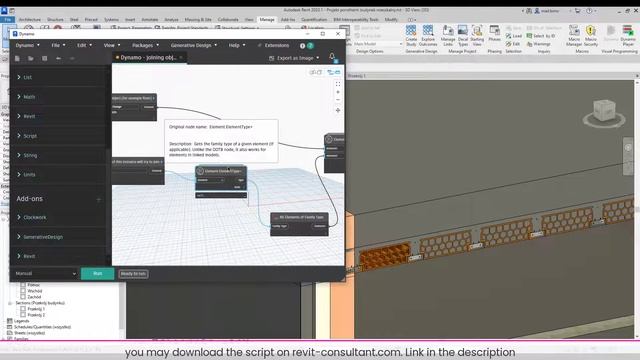Open the Macro Manager

[574, 35]
